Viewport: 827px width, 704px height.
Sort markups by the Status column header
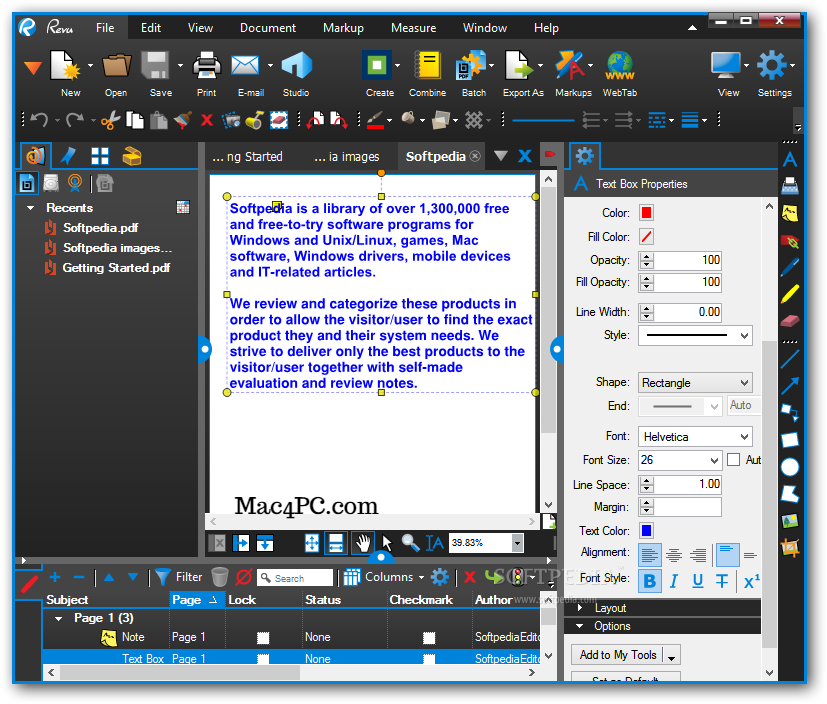click(323, 600)
